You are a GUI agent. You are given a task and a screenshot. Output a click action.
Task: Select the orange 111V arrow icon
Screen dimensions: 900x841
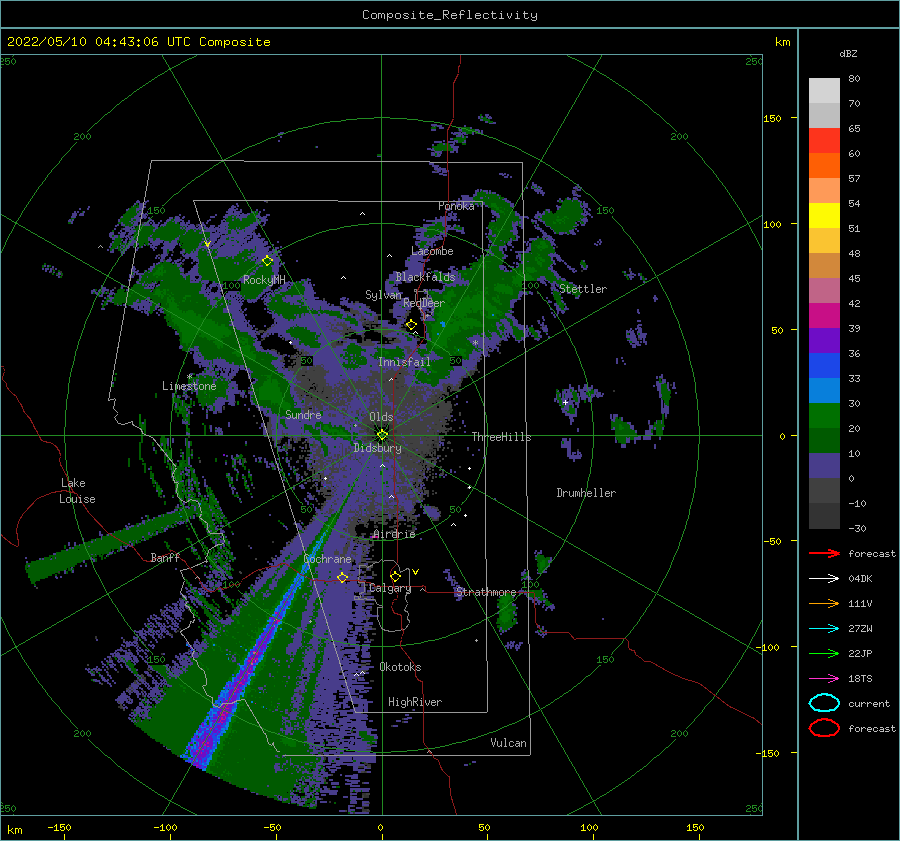click(x=824, y=603)
